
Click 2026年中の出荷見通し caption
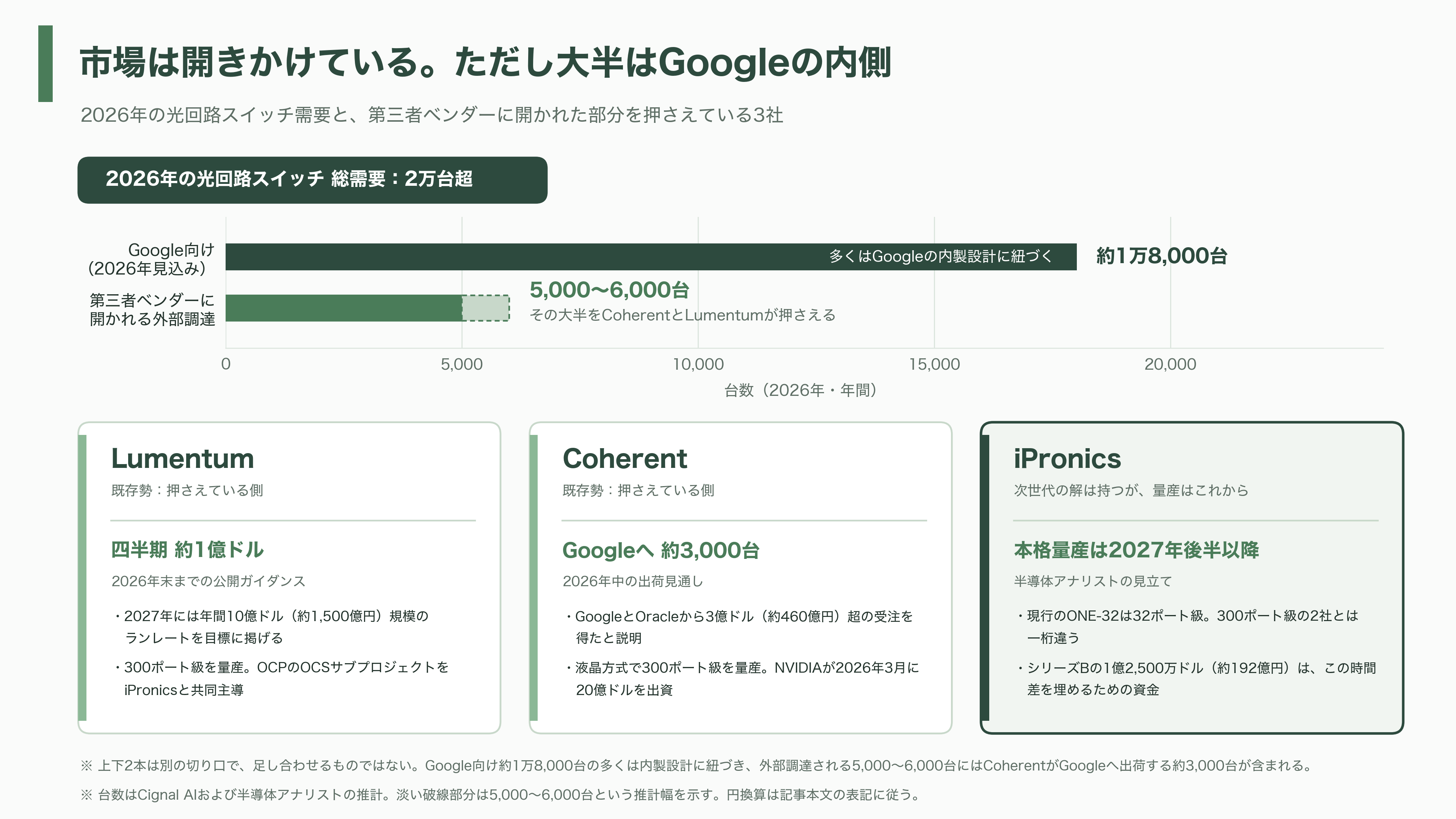tap(632, 581)
